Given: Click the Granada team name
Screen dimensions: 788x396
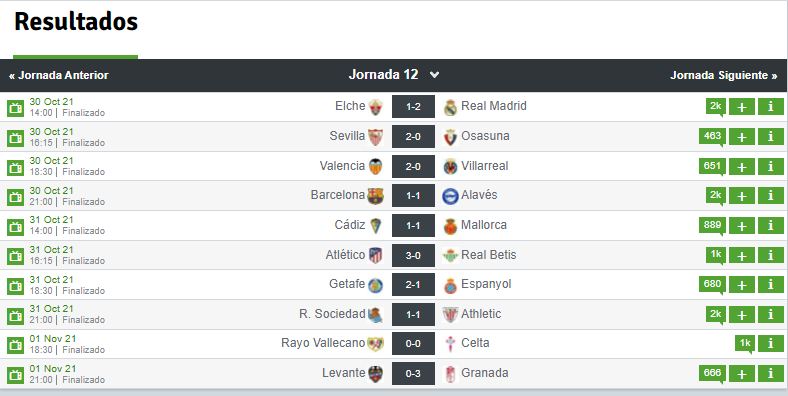Looking at the screenshot, I should point(484,373).
